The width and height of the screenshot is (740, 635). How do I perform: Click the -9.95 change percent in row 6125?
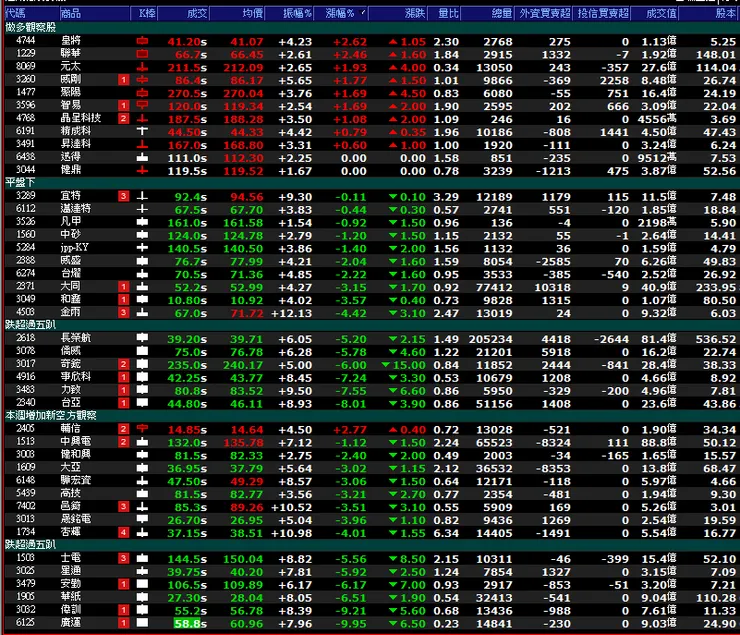click(351, 624)
